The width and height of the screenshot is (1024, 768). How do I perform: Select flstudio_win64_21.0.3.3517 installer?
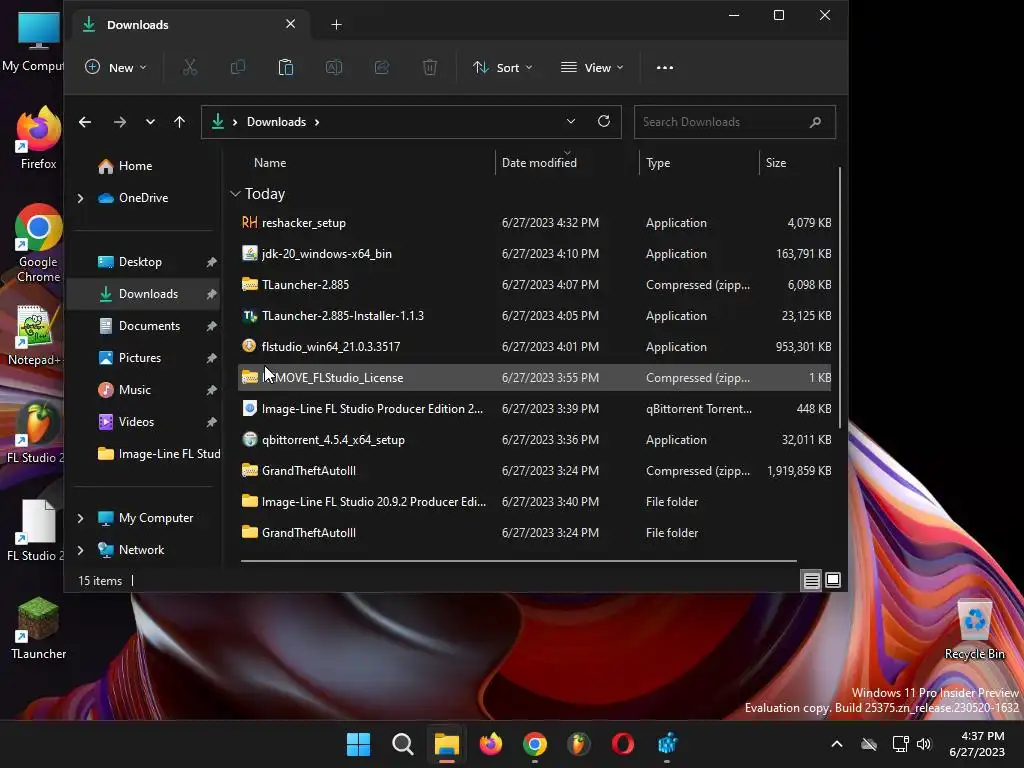point(534,347)
